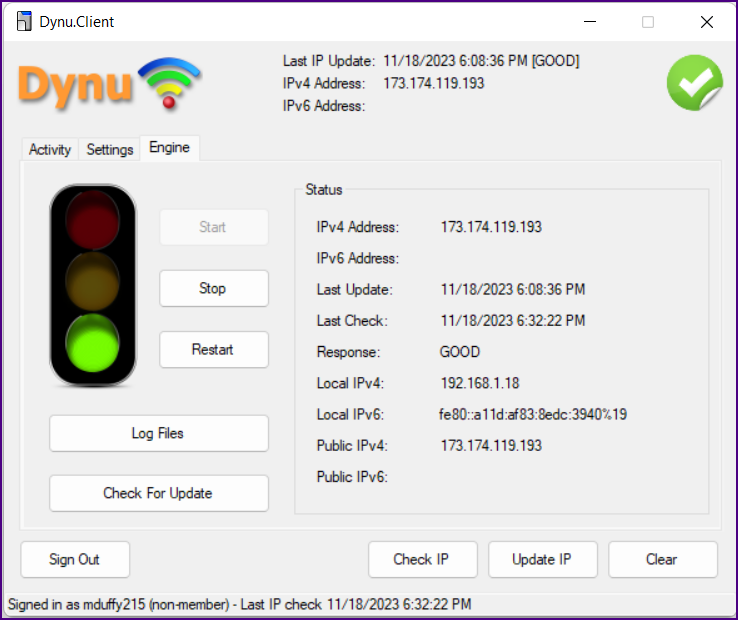Click the Dynu.Client title bar app icon

click(24, 22)
